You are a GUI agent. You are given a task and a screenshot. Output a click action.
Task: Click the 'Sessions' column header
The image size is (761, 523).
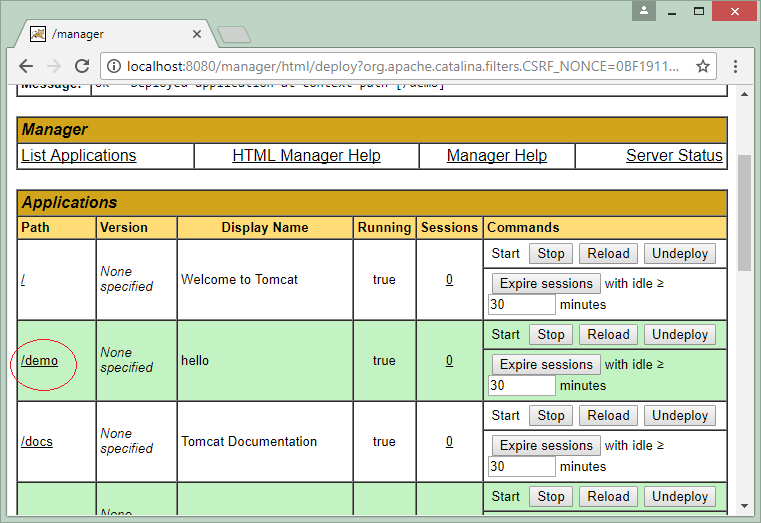(x=449, y=228)
